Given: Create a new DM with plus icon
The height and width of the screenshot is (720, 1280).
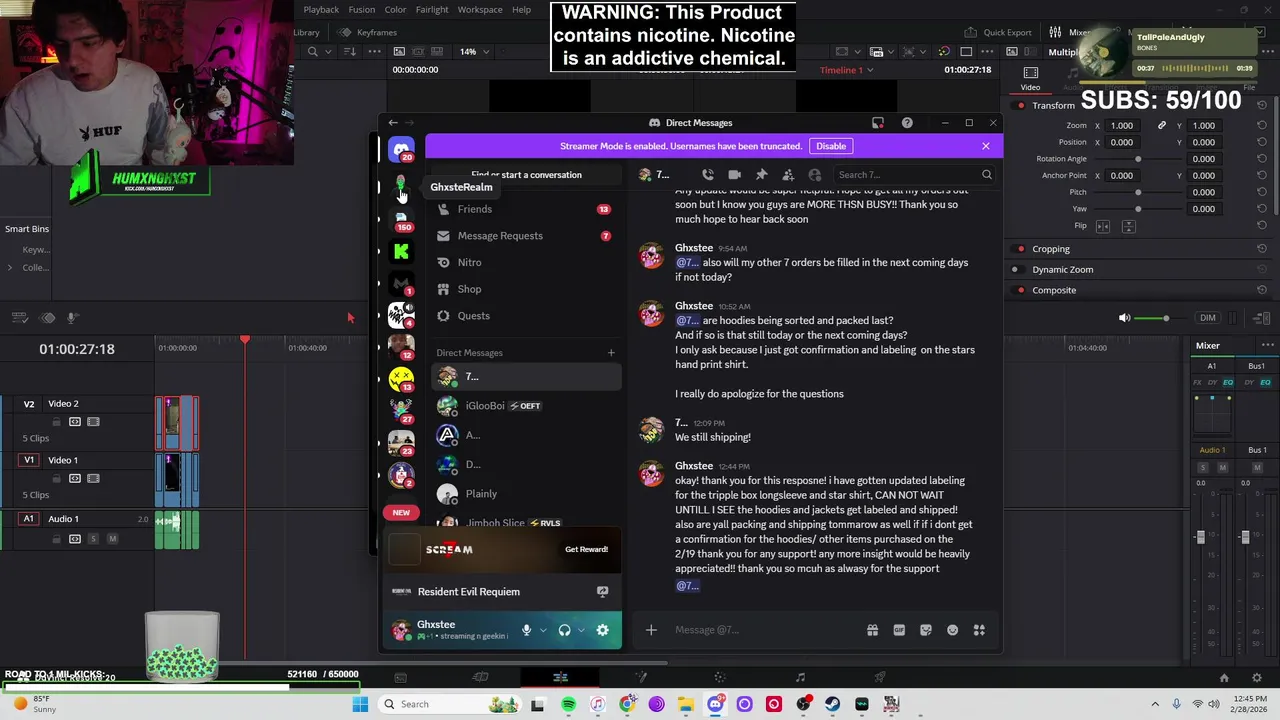Looking at the screenshot, I should click(611, 353).
